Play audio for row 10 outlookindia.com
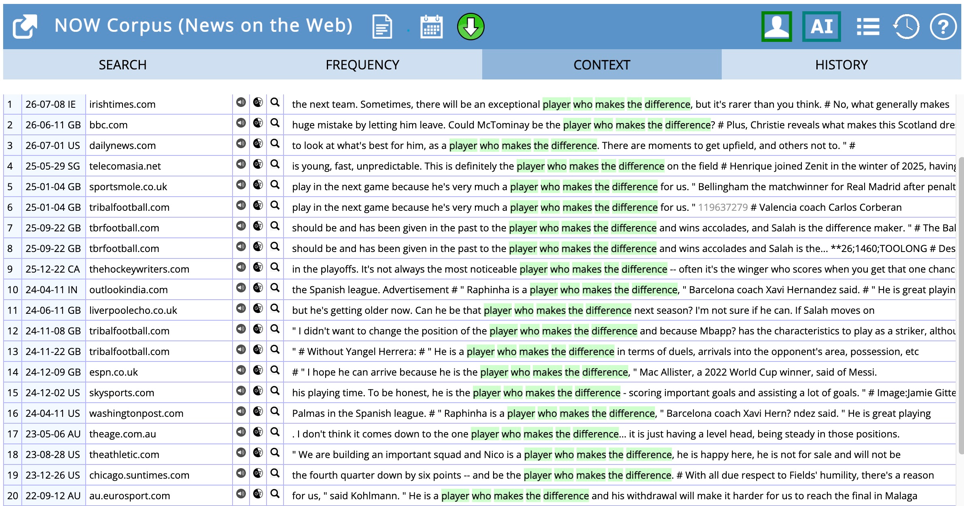This screenshot has height=506, width=964. click(241, 288)
